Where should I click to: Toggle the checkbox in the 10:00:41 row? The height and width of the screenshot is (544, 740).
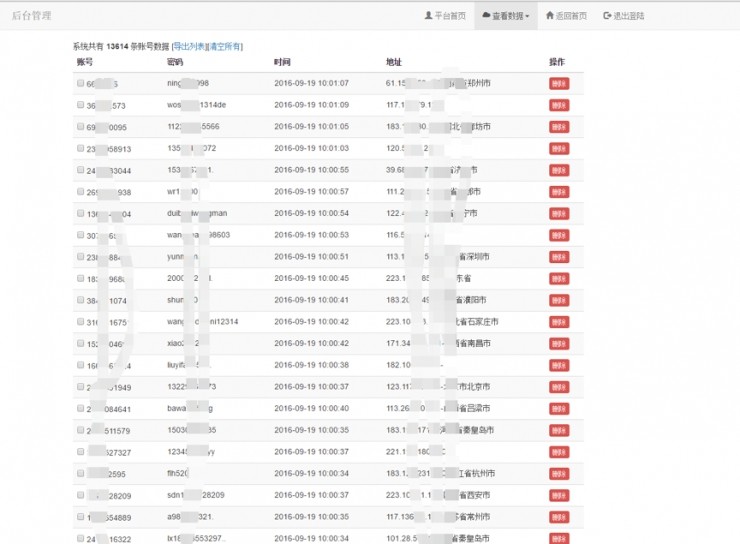pos(80,300)
